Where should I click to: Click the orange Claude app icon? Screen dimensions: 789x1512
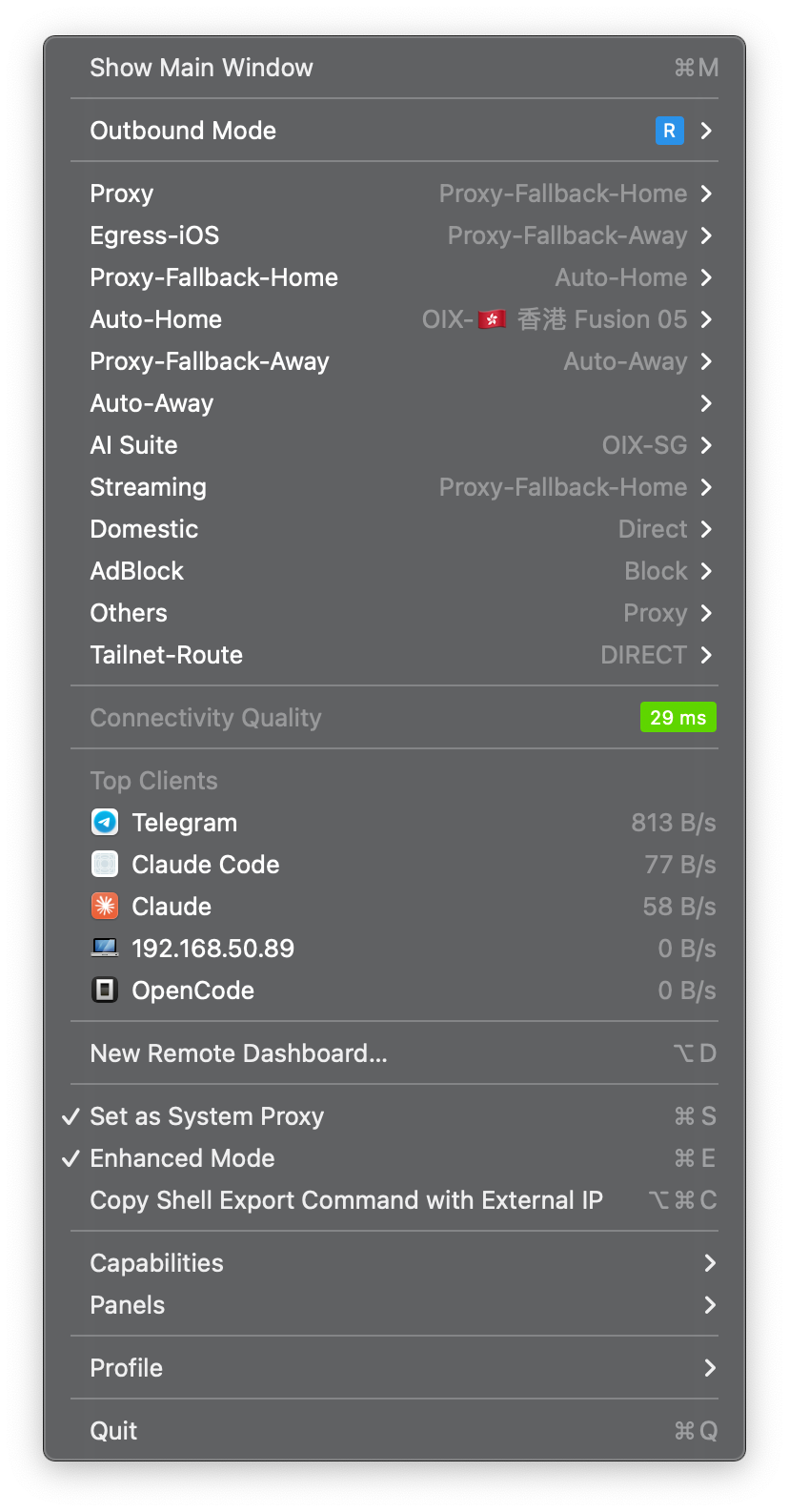click(x=105, y=906)
